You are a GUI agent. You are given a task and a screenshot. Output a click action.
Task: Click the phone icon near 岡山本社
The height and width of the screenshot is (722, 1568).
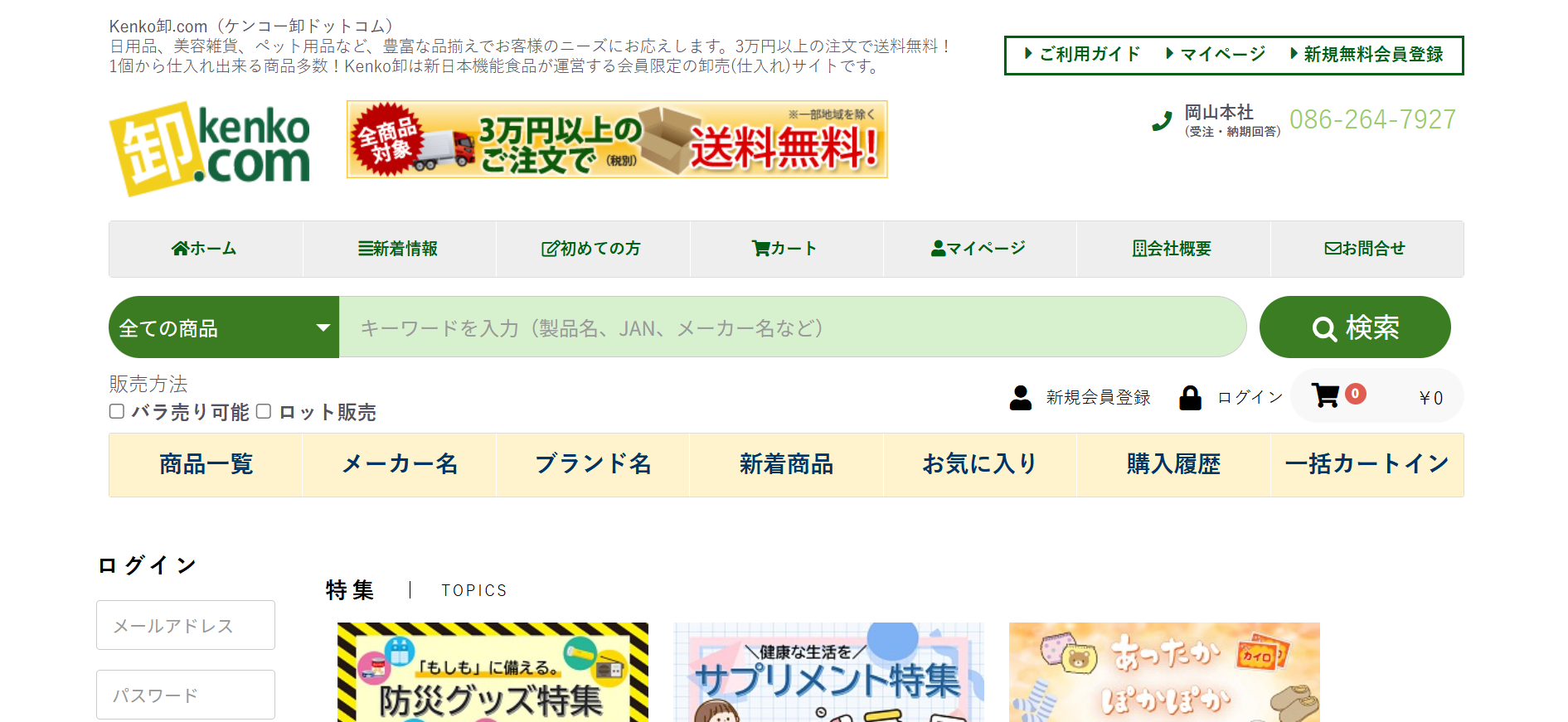pyautogui.click(x=1163, y=122)
